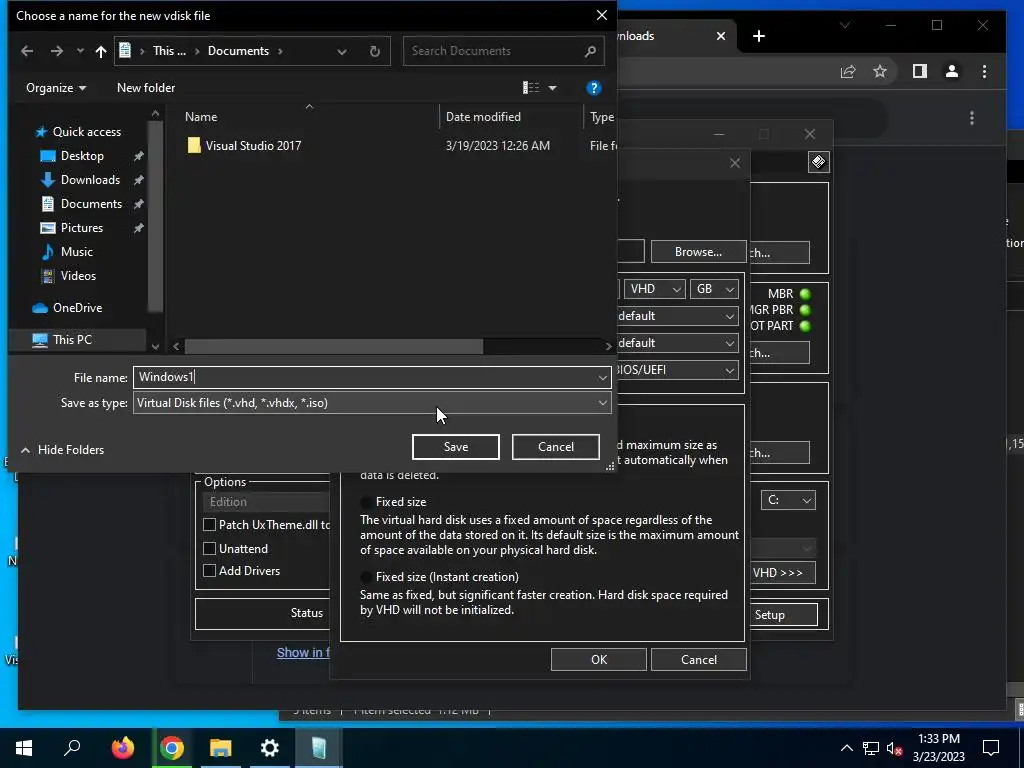
Task: Expand the address bar path history
Action: [342, 51]
